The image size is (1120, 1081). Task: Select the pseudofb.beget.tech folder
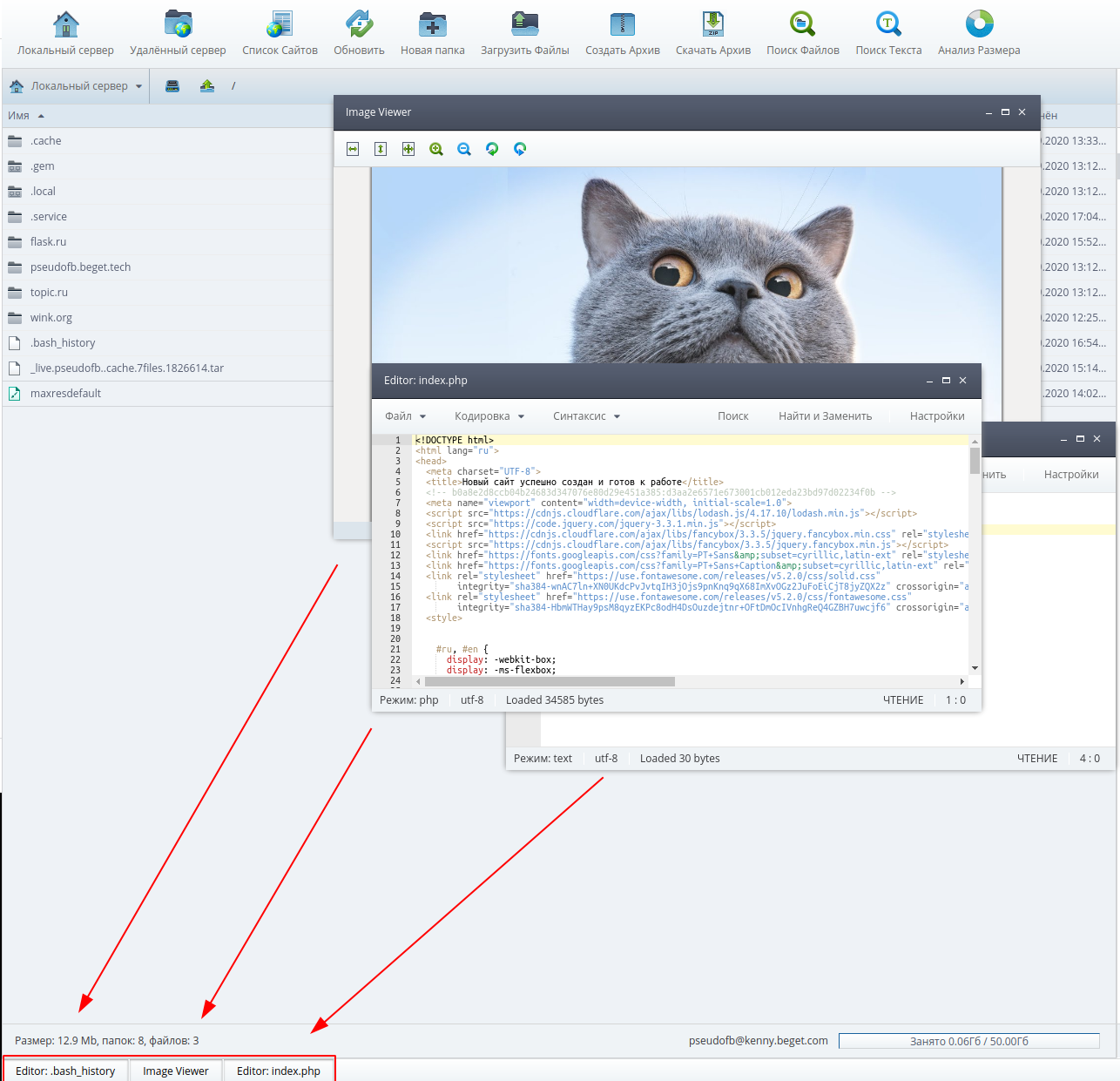(x=80, y=267)
